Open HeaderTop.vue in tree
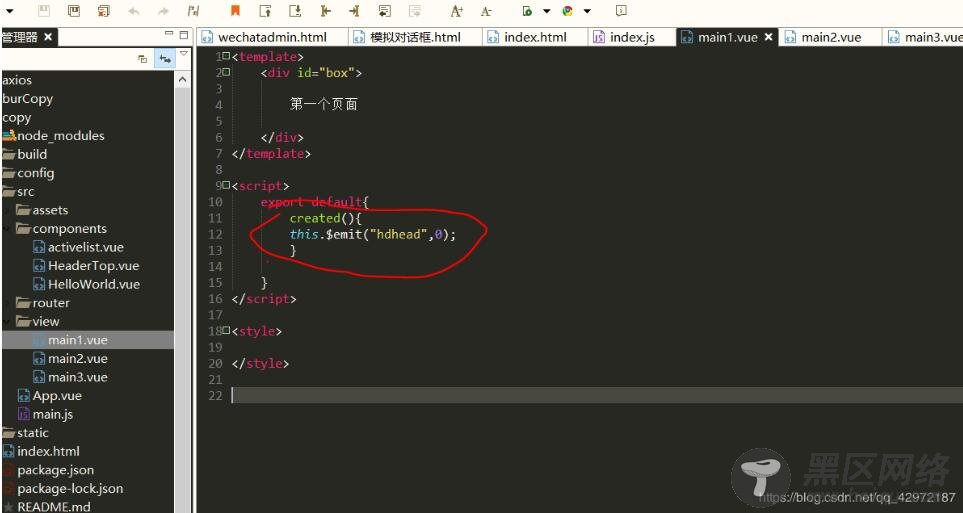963x513 pixels. coord(93,265)
